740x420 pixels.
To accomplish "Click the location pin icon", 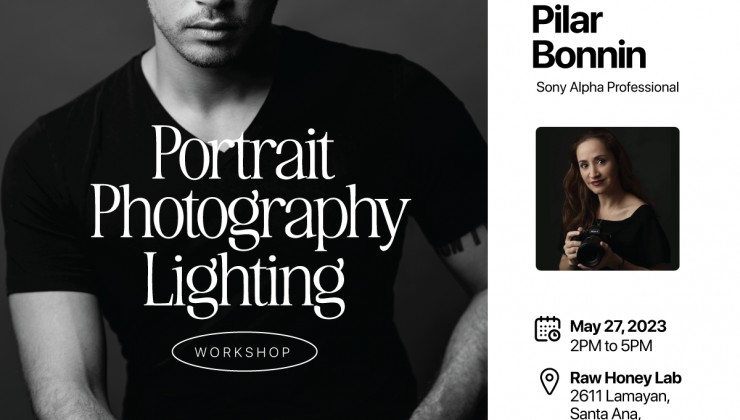I will pos(549,381).
